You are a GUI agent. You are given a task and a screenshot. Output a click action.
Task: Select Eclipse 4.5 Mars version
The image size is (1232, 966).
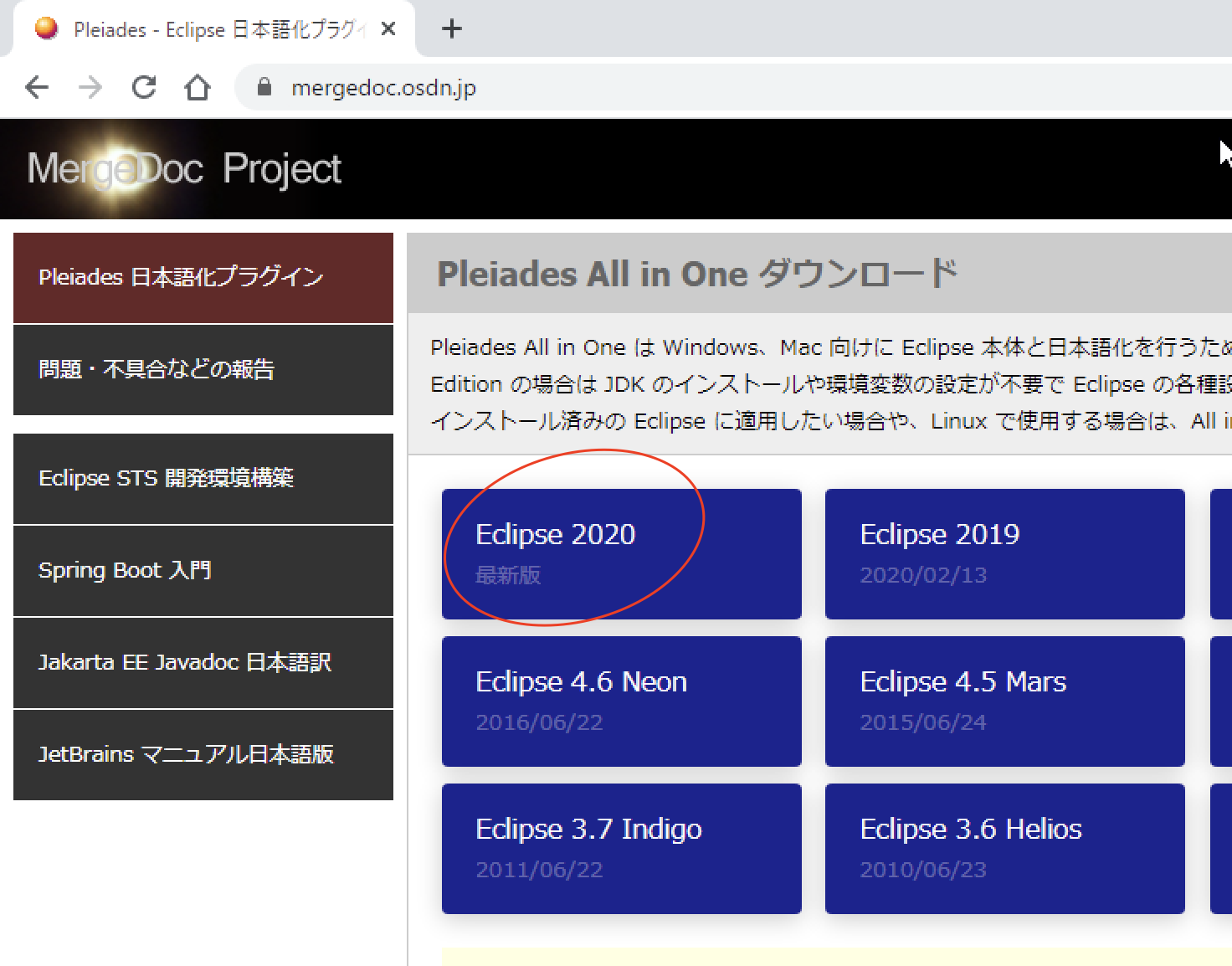(1004, 701)
